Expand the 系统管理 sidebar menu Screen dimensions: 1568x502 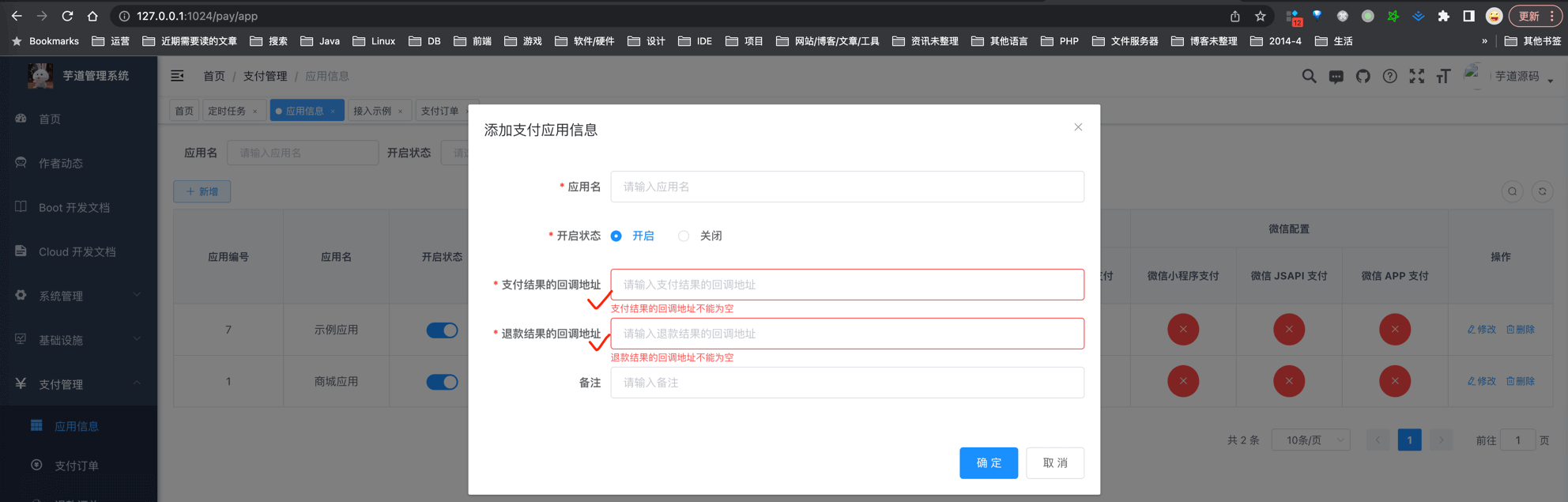(77, 296)
